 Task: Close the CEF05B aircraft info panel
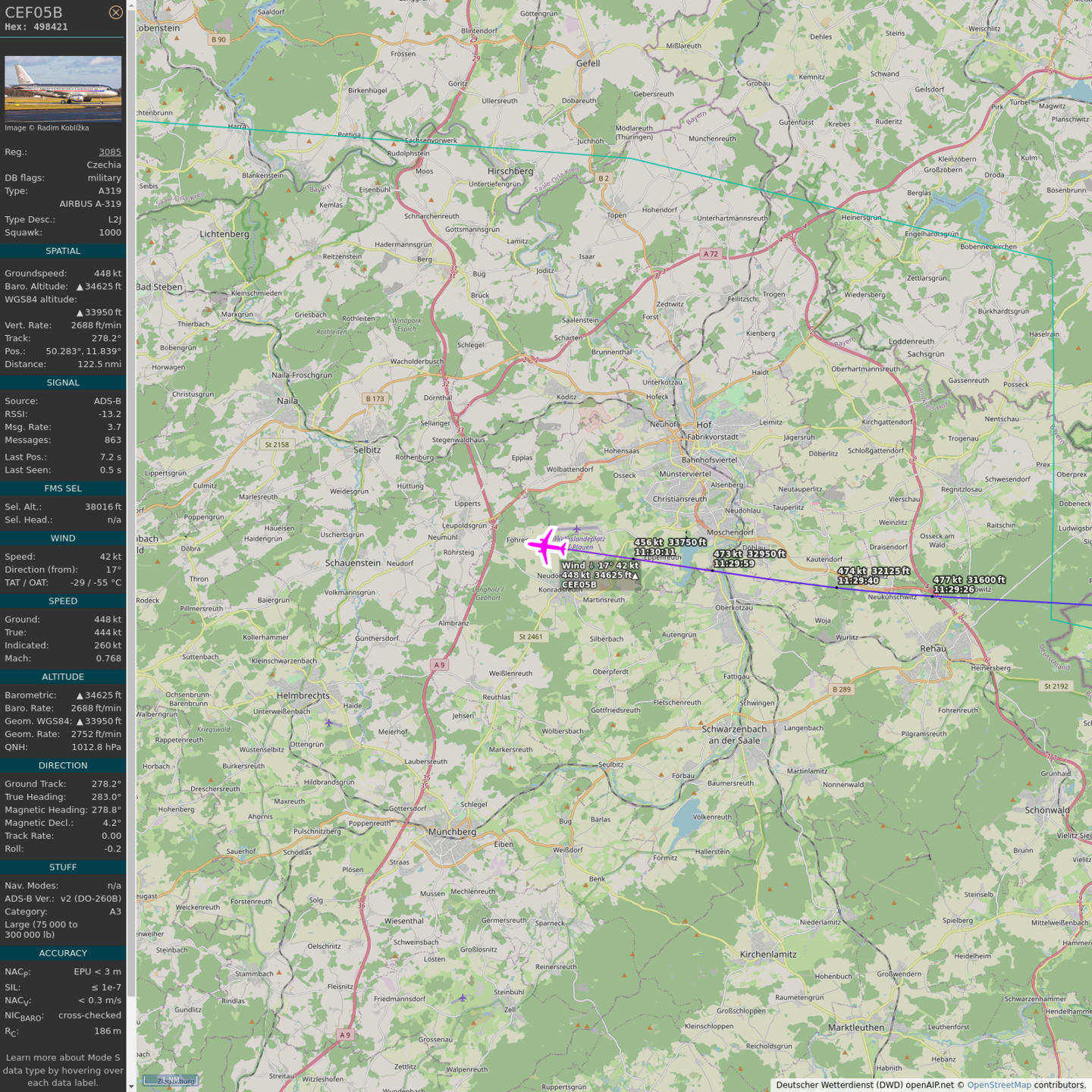(115, 12)
